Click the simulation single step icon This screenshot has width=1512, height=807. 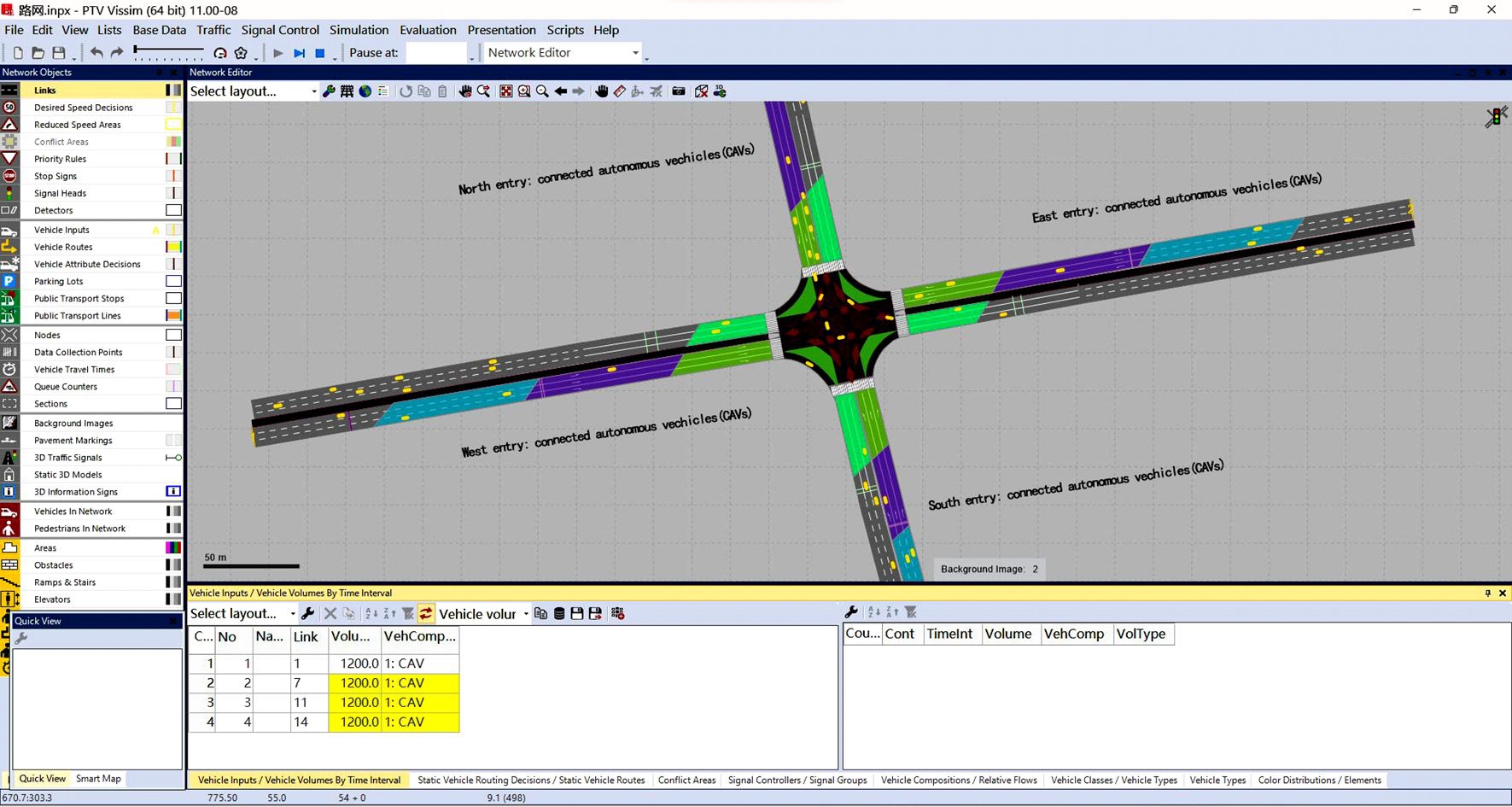[x=299, y=53]
